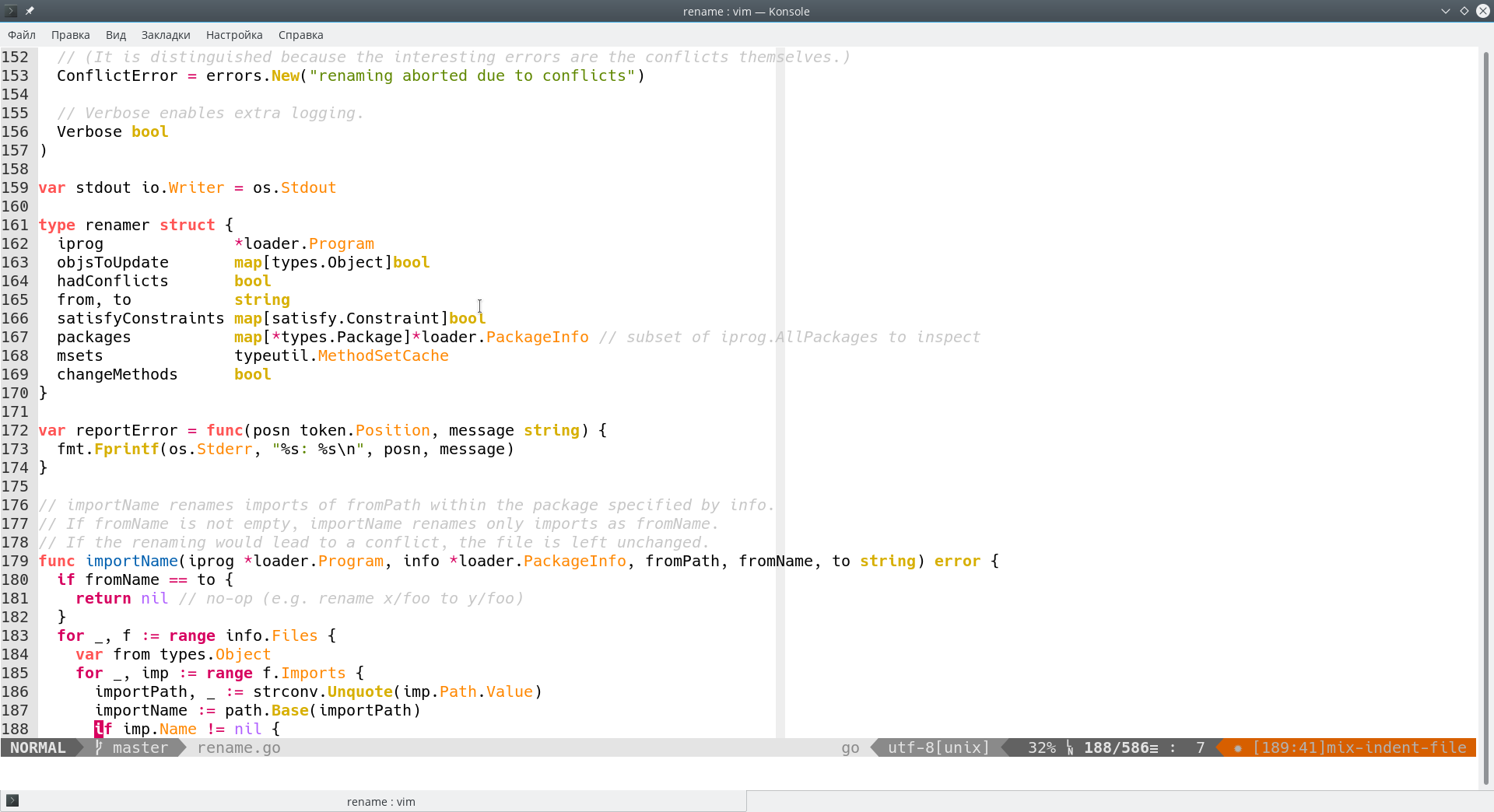Image resolution: width=1494 pixels, height=812 pixels.
Task: Click the rename.go filename in statusline
Action: click(x=239, y=747)
